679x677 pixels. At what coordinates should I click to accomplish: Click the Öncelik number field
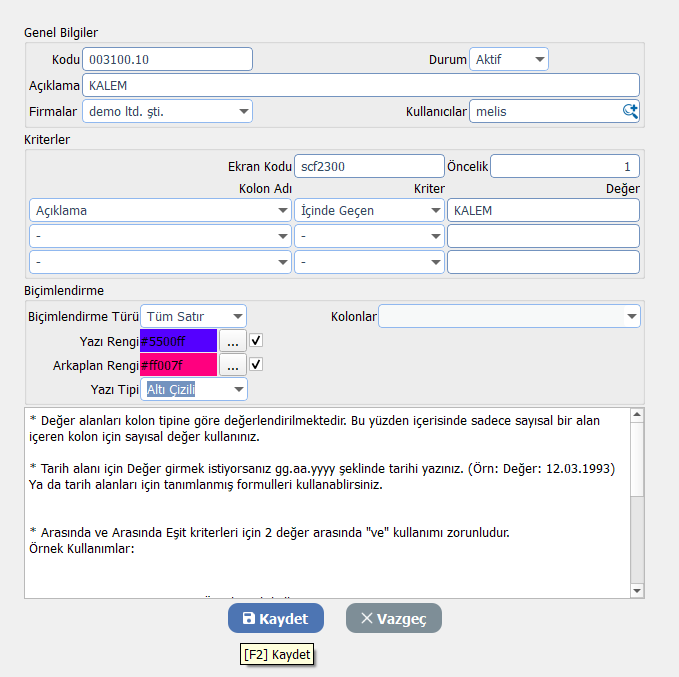565,166
